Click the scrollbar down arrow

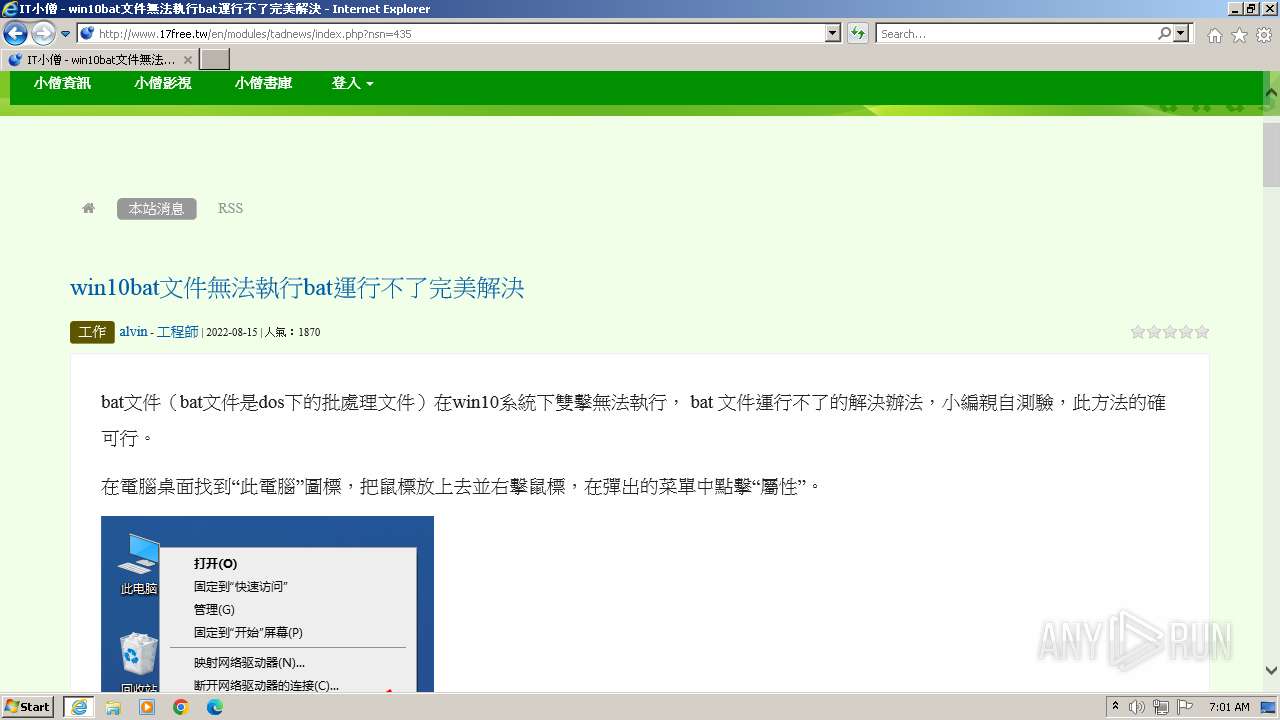click(x=1271, y=670)
